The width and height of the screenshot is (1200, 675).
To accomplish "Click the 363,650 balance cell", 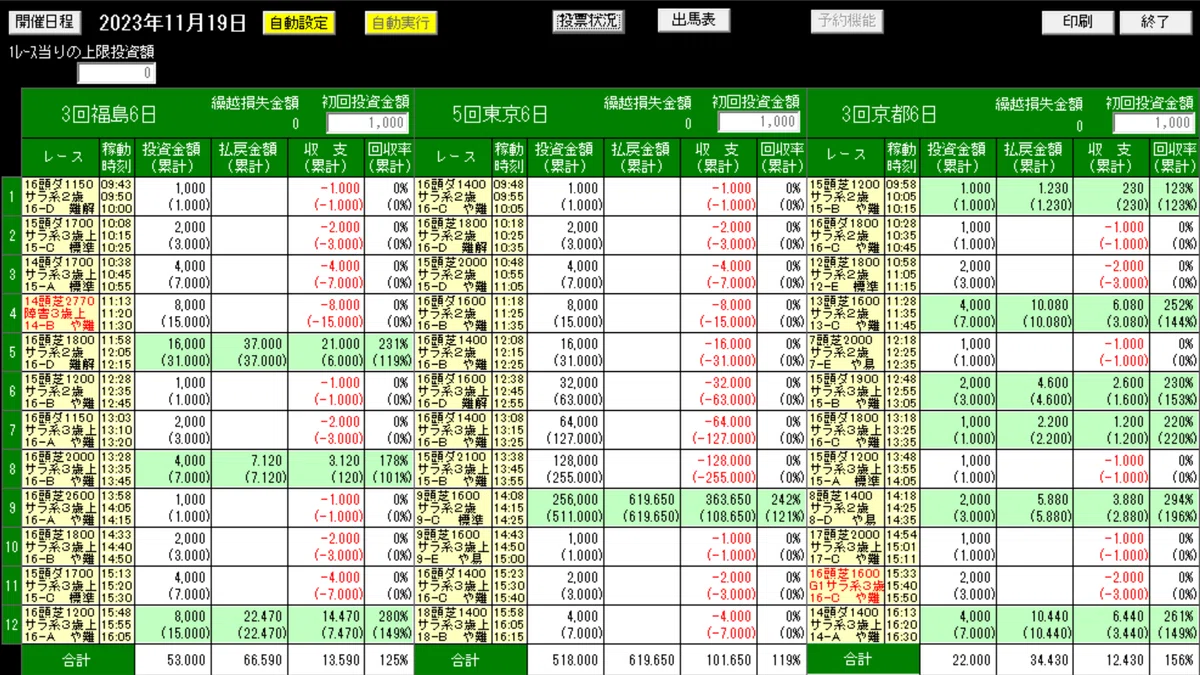I will [x=718, y=508].
